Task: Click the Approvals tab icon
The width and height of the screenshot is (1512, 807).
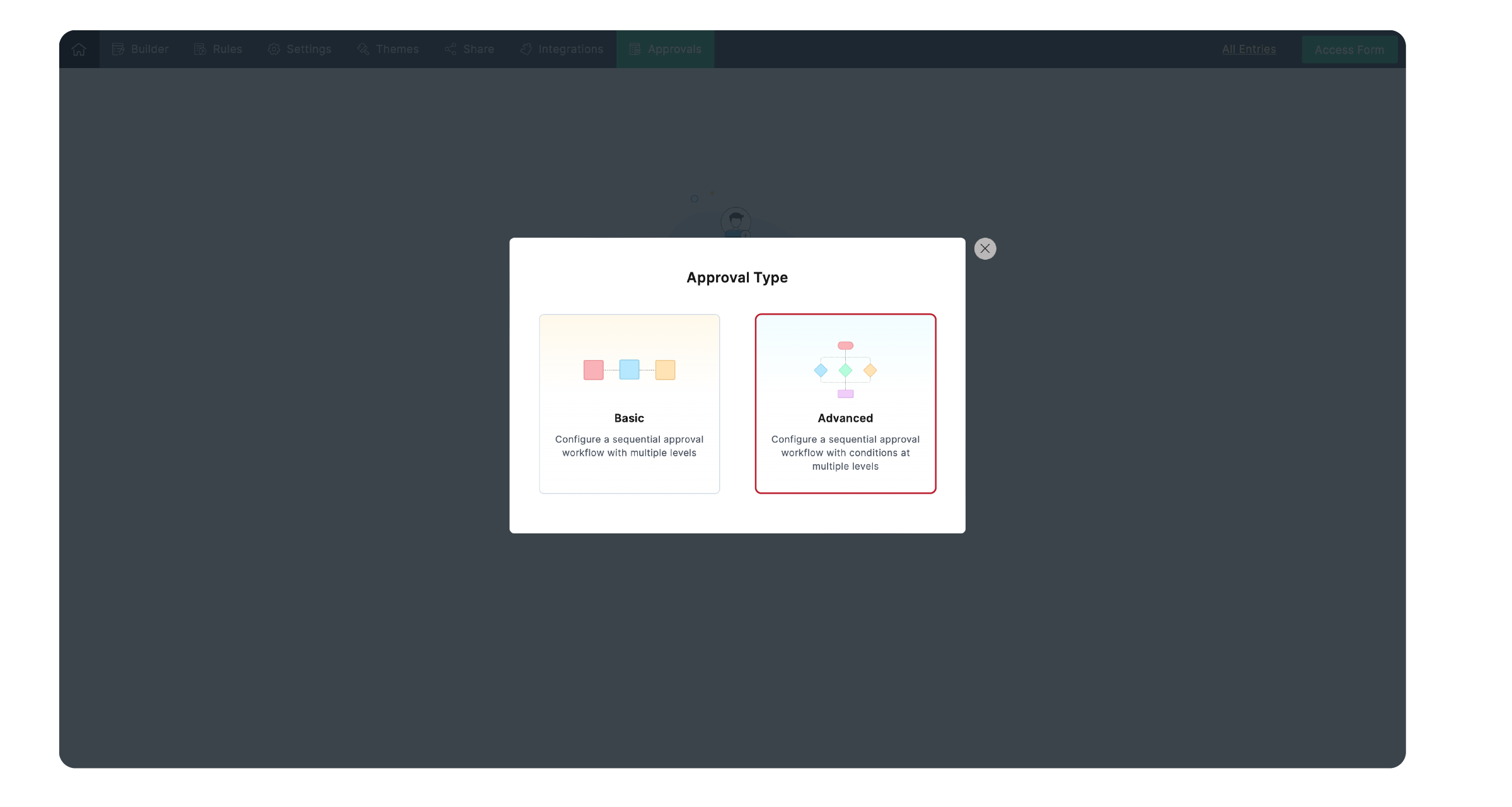Action: (635, 49)
